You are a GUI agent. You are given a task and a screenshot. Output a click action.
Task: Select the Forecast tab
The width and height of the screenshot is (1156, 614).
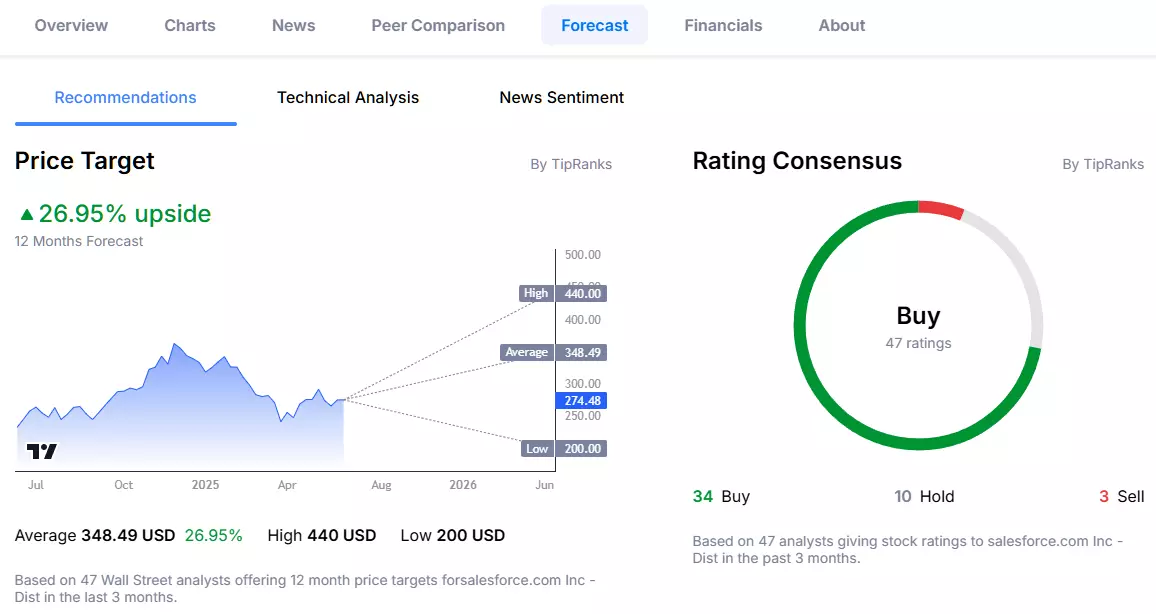(x=594, y=25)
